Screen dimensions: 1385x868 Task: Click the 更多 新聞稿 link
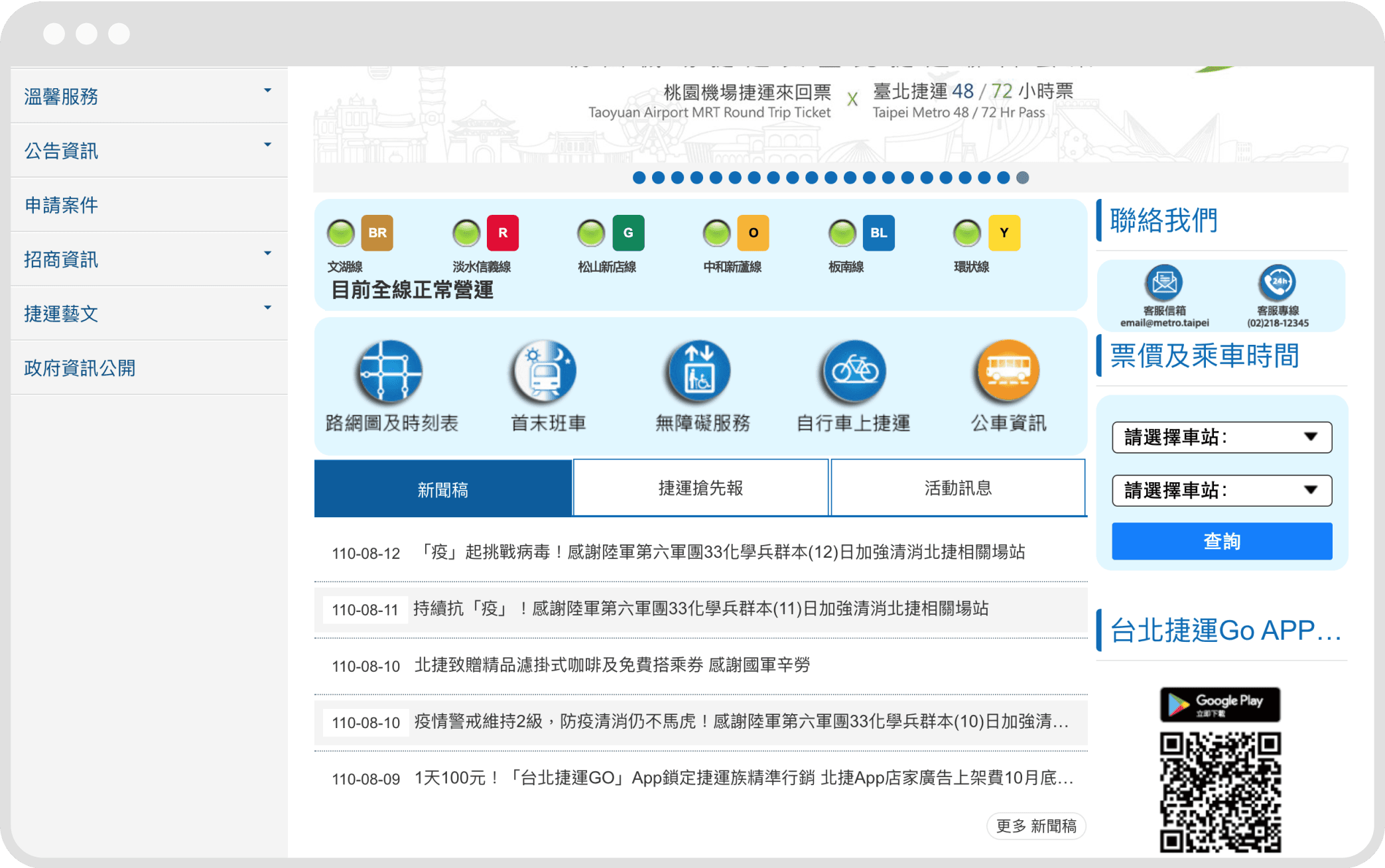point(1036,826)
